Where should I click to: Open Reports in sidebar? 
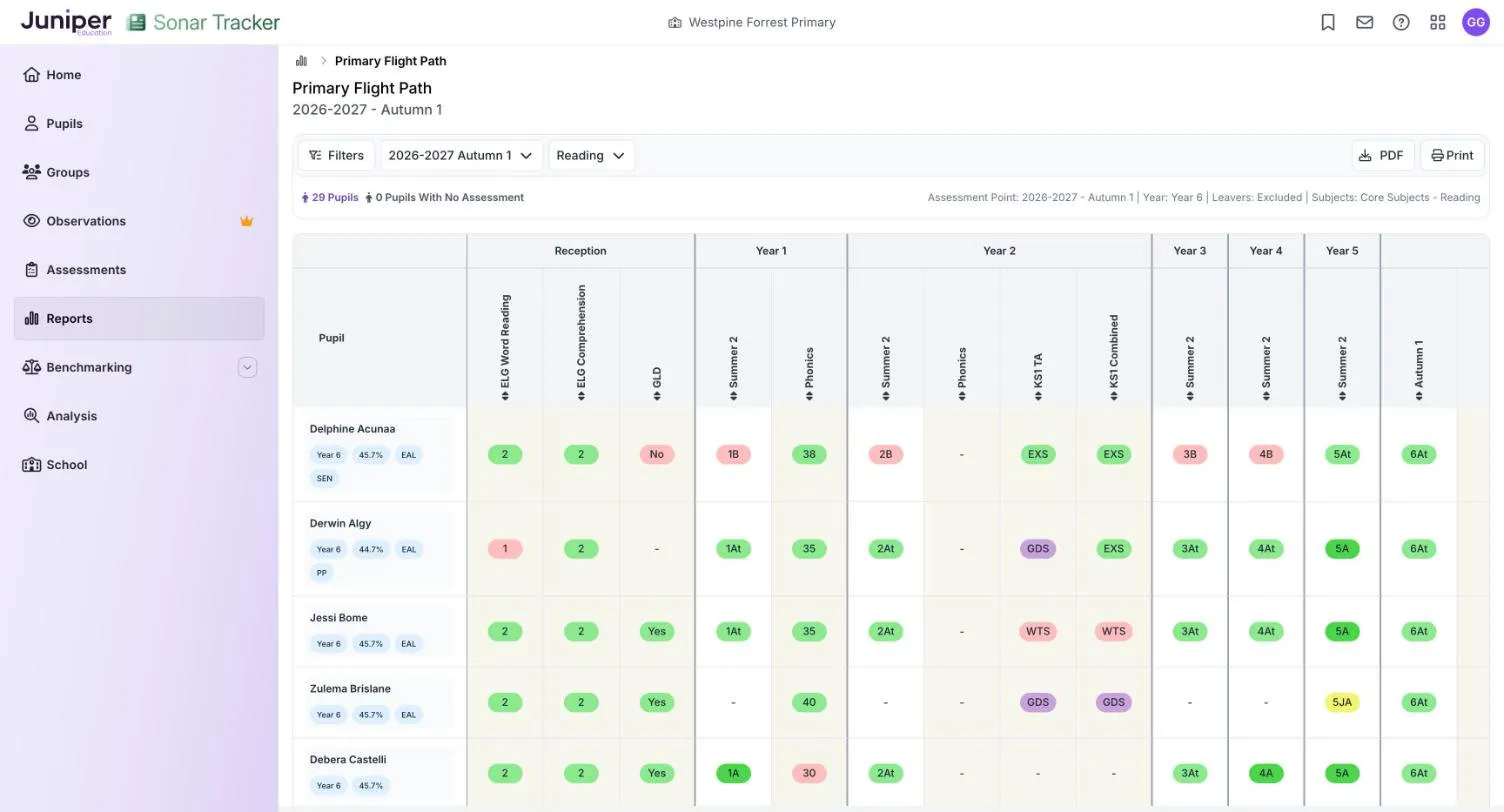(x=139, y=319)
